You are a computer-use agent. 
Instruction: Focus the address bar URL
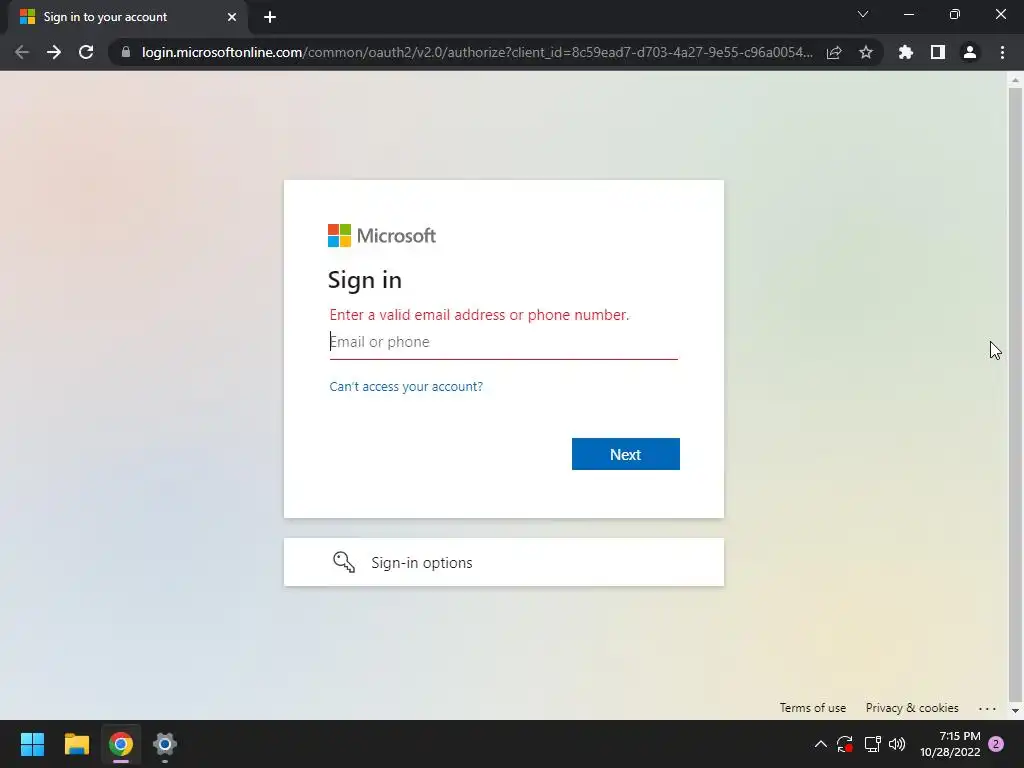pos(477,52)
